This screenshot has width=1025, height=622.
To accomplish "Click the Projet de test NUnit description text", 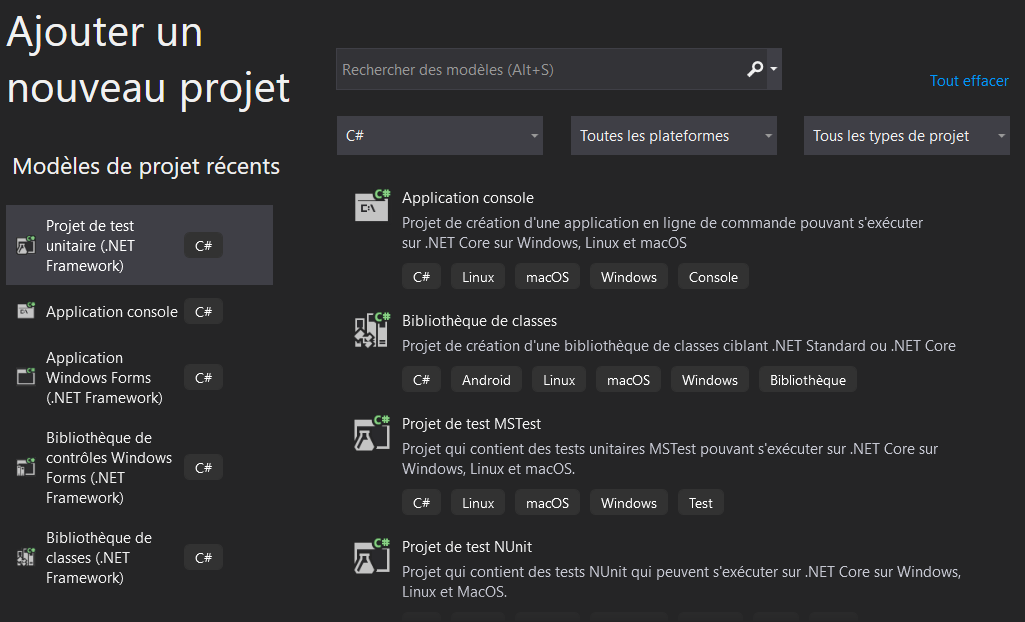I will coord(681,581).
